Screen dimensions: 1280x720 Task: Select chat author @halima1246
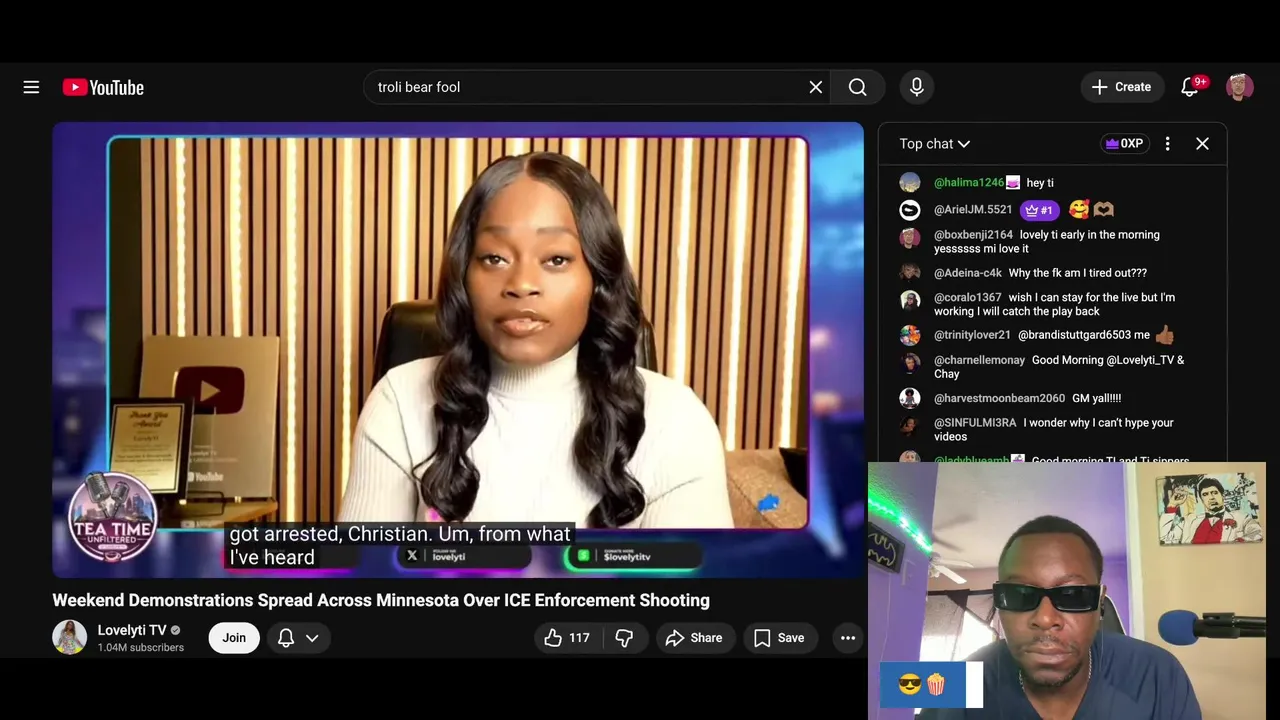click(x=969, y=183)
